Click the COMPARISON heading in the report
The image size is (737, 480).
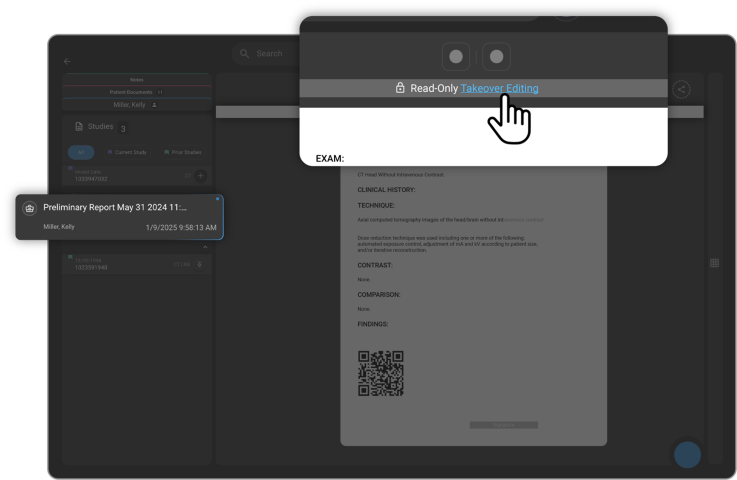[379, 295]
